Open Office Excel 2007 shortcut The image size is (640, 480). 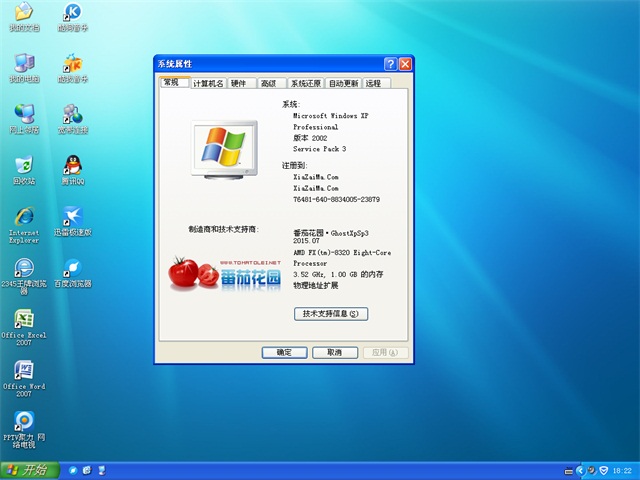(23, 322)
